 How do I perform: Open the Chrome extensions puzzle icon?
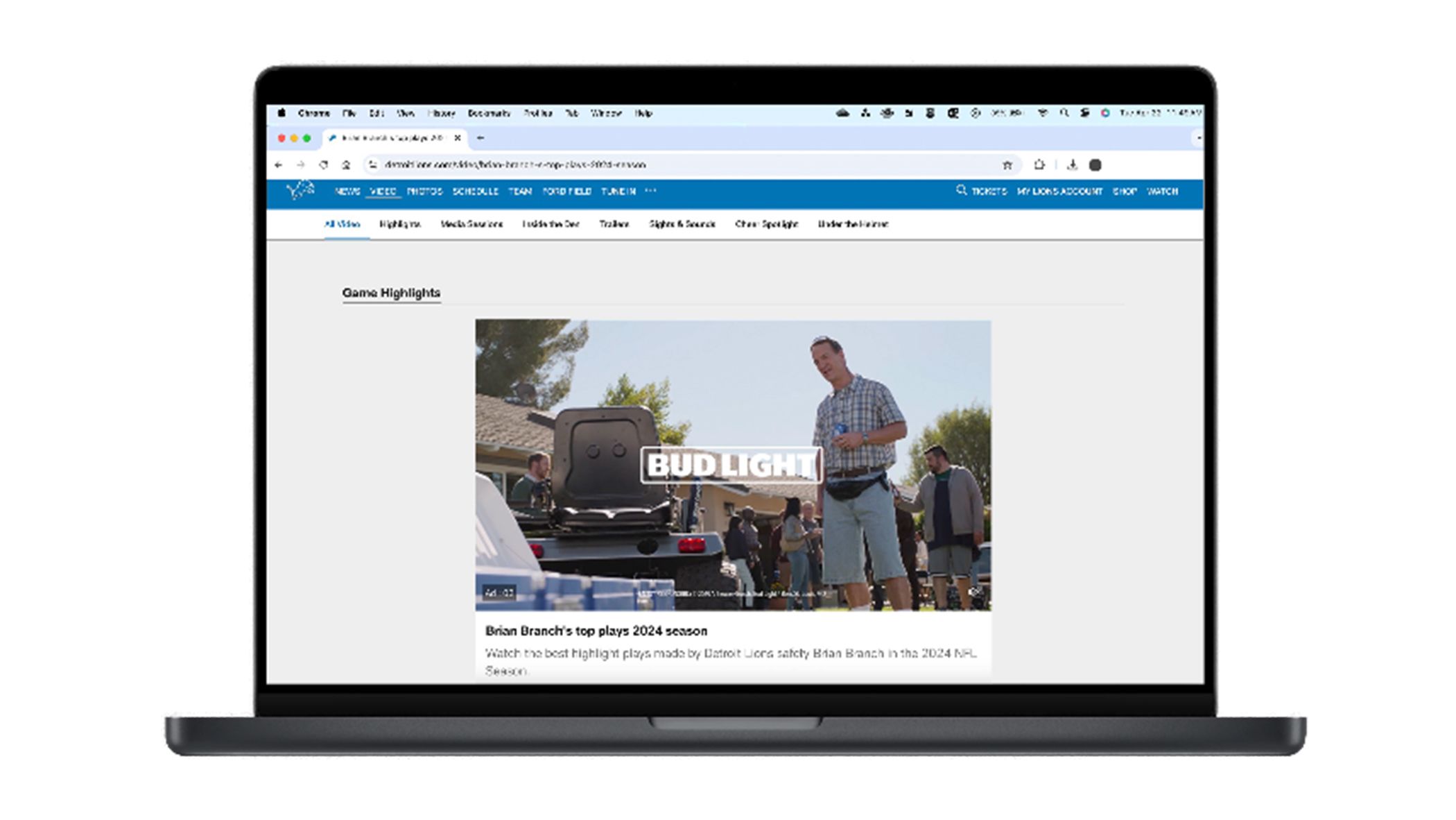(1039, 165)
